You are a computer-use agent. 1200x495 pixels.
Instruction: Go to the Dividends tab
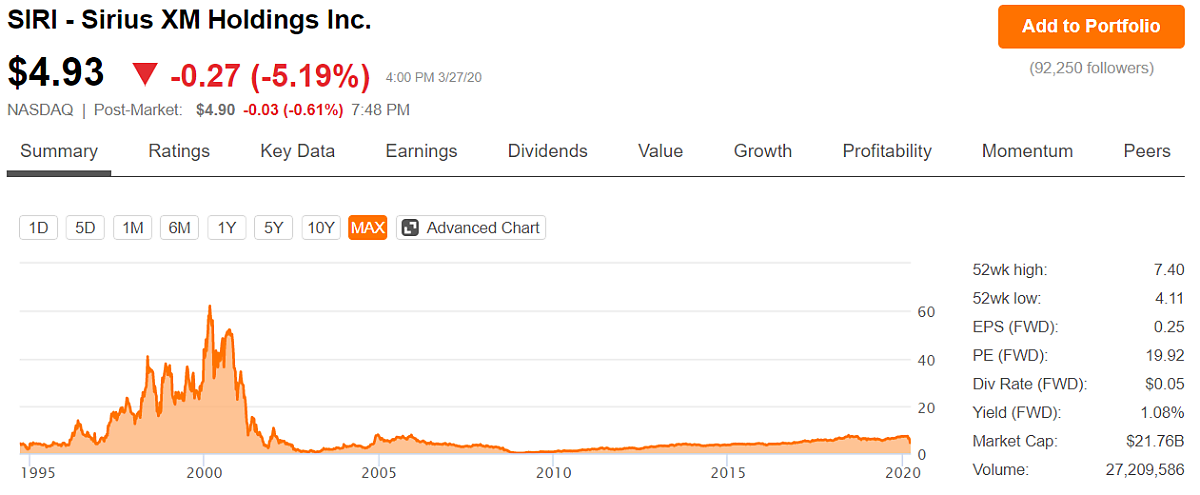pyautogui.click(x=548, y=151)
